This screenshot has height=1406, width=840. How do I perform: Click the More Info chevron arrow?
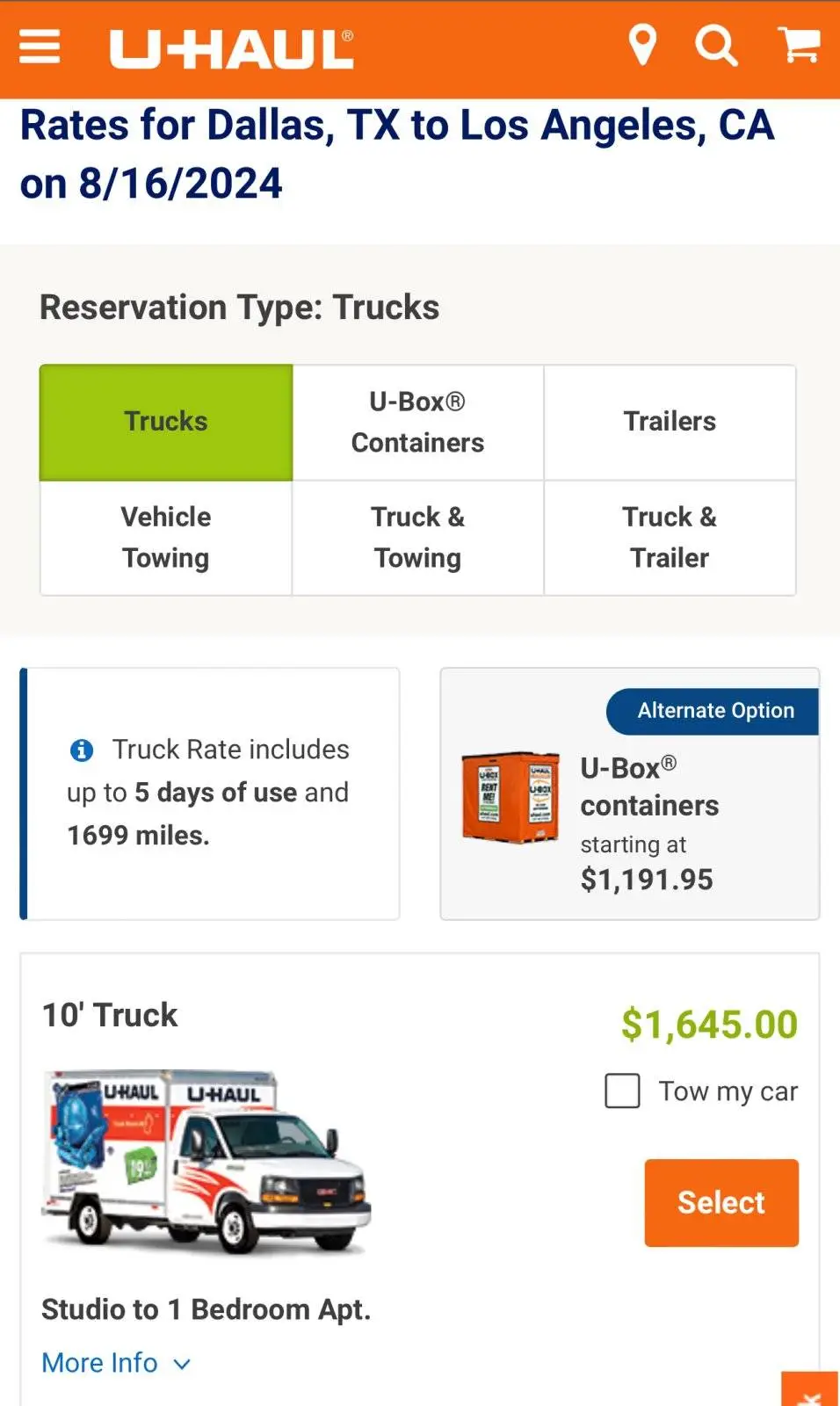182,1365
